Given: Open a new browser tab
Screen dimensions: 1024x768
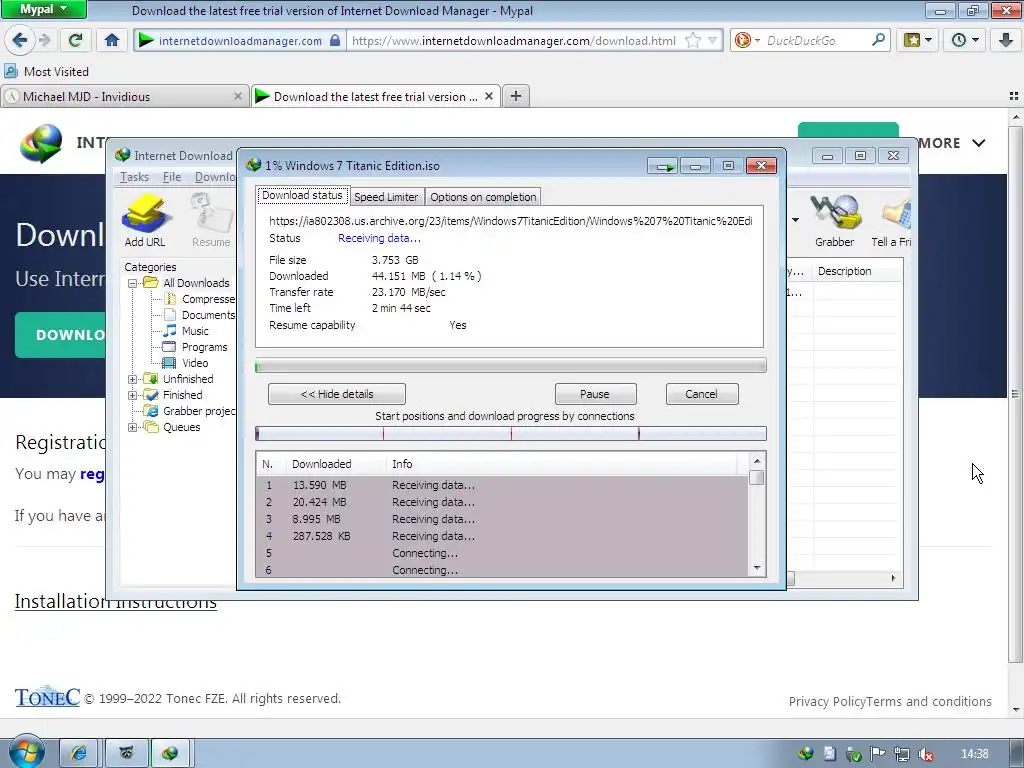Looking at the screenshot, I should point(515,96).
